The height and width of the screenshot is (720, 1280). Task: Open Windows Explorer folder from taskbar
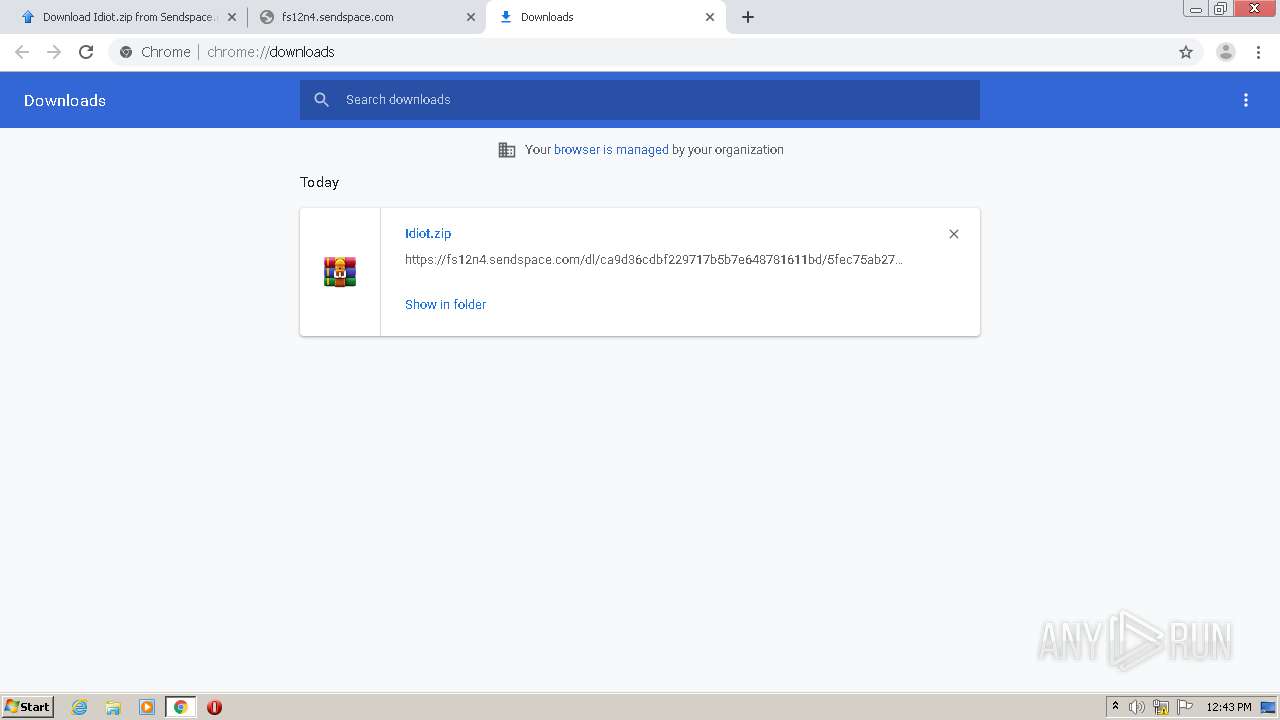[113, 707]
